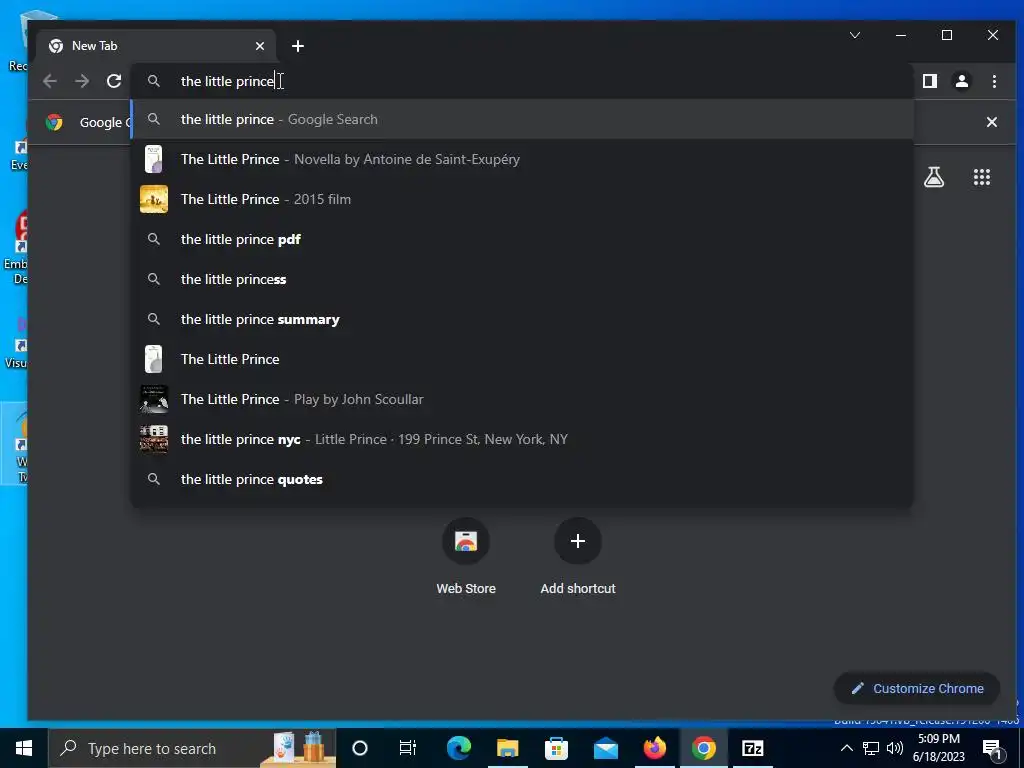1024x768 pixels.
Task: Pick the 'the little princess' suggestion
Action: [x=522, y=279]
